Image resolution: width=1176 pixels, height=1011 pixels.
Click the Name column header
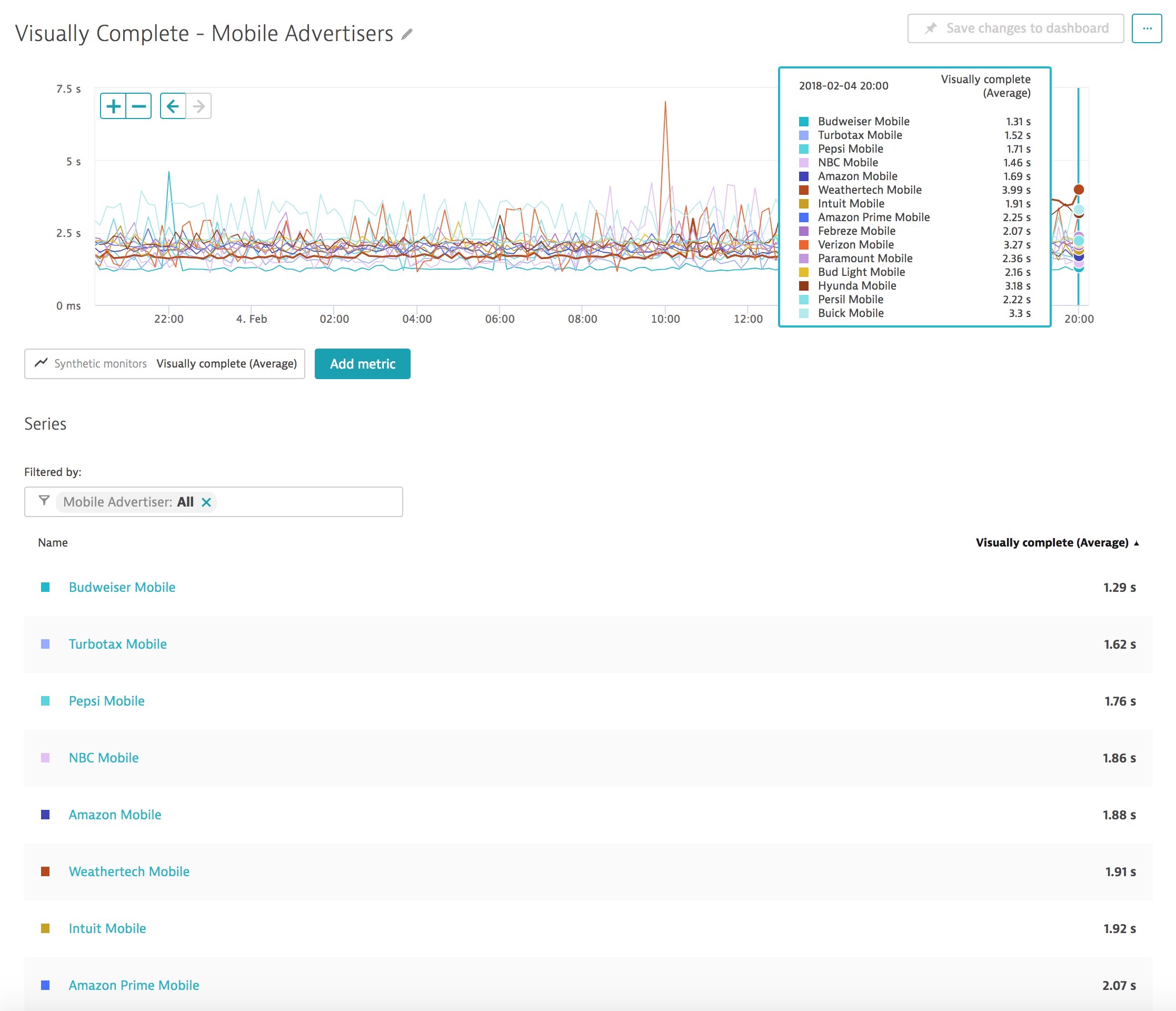53,543
